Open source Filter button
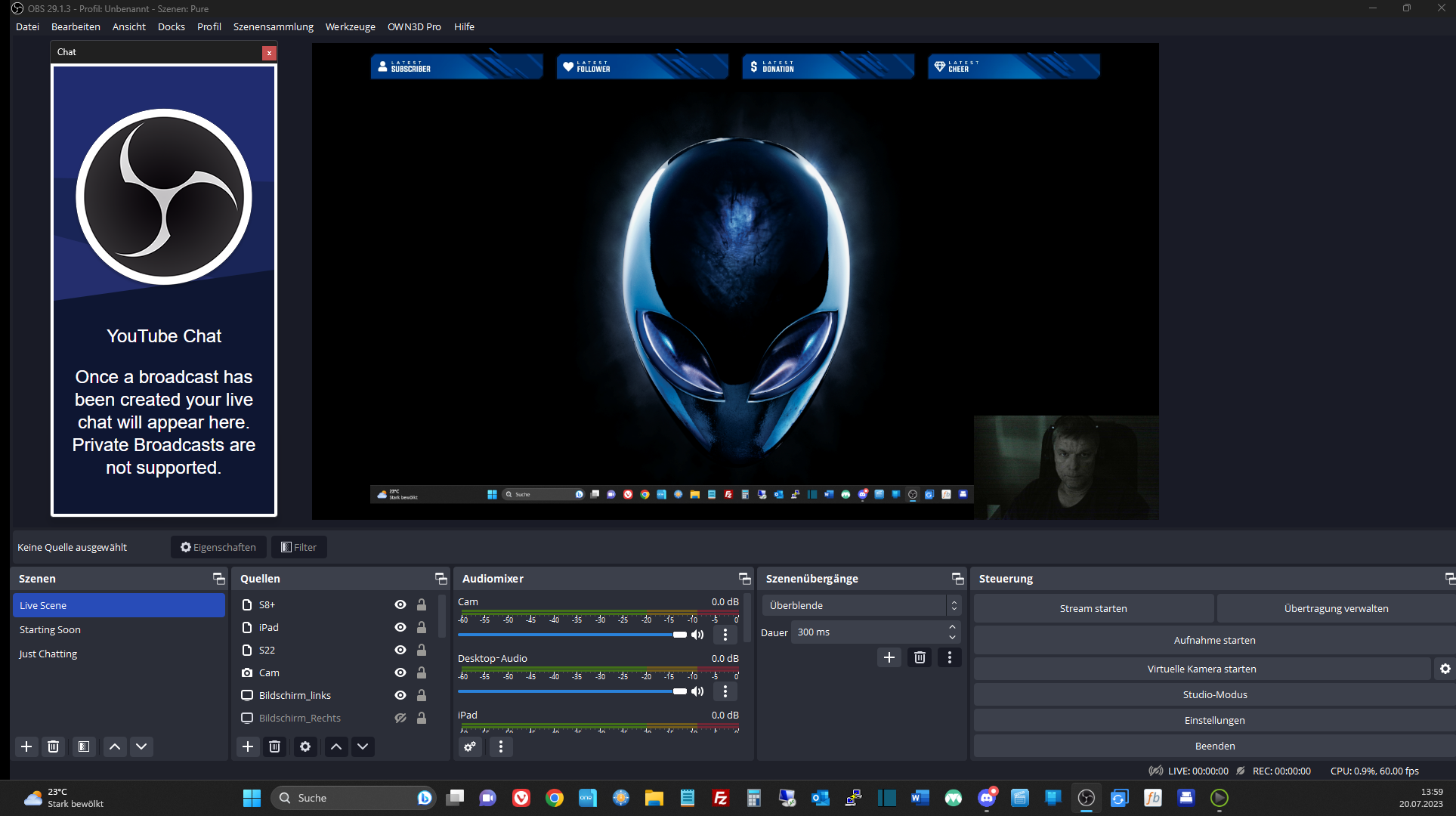Image resolution: width=1456 pixels, height=816 pixels. coord(299,547)
